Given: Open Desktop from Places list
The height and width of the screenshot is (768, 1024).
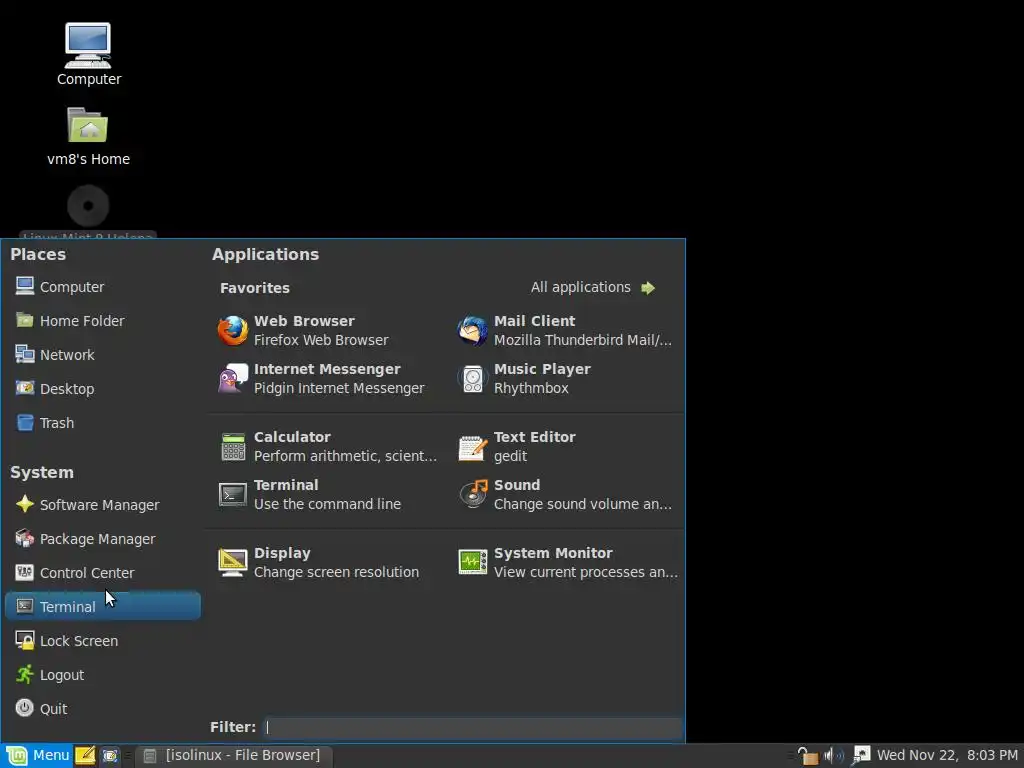Looking at the screenshot, I should 55,389.
